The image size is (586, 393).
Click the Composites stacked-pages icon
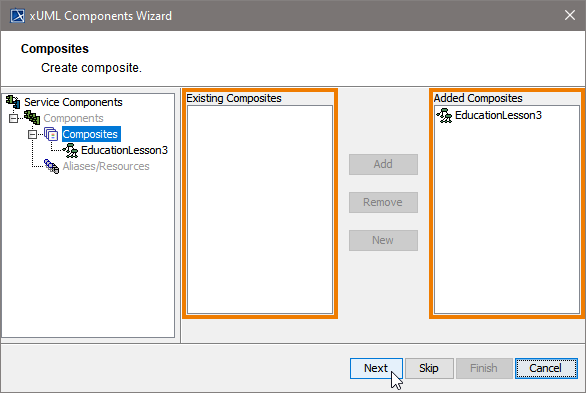pos(51,134)
